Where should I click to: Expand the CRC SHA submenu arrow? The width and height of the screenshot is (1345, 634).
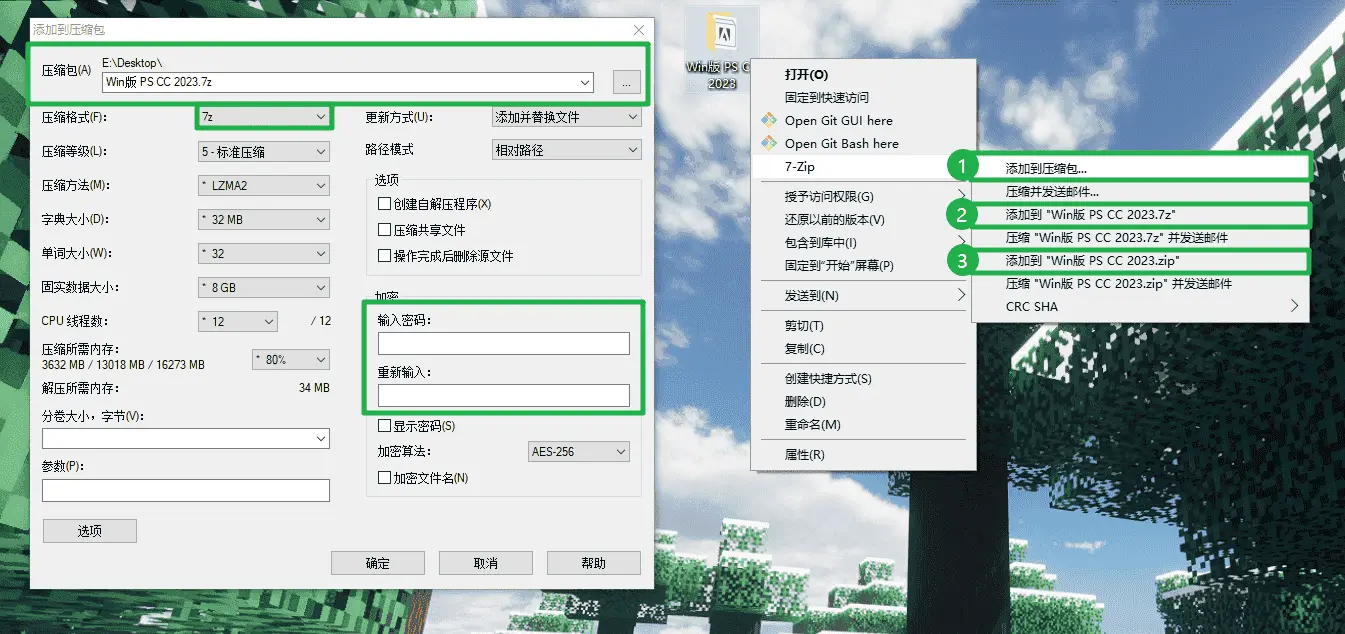1295,306
